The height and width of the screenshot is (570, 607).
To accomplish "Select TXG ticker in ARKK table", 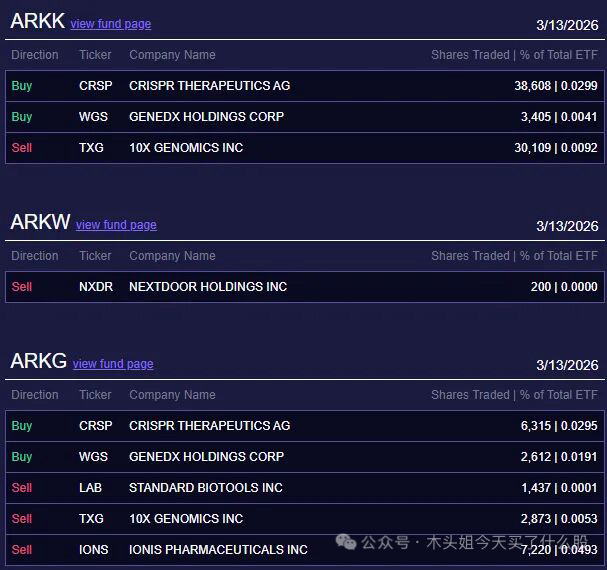I will click(91, 148).
